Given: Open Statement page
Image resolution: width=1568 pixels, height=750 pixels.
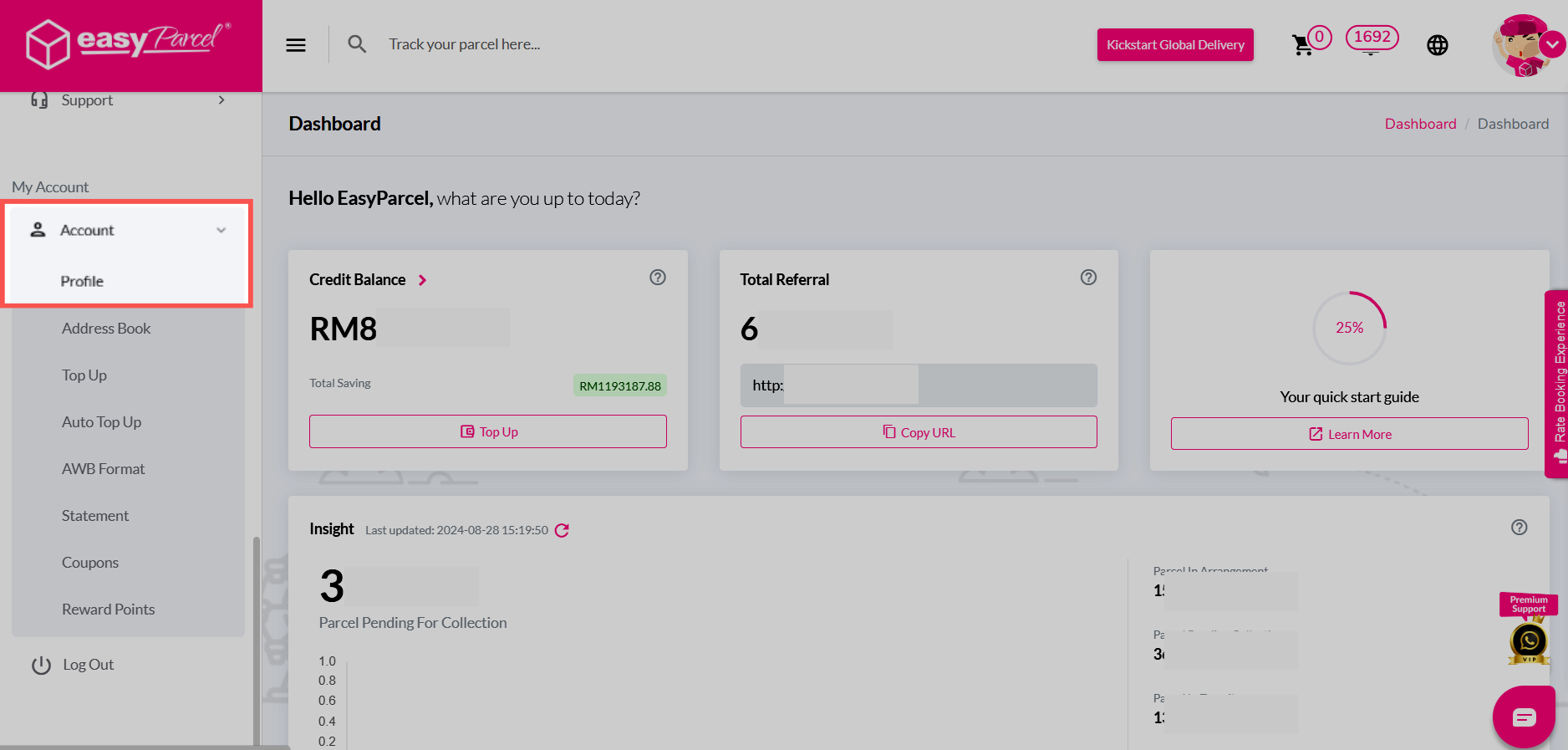Looking at the screenshot, I should point(95,516).
